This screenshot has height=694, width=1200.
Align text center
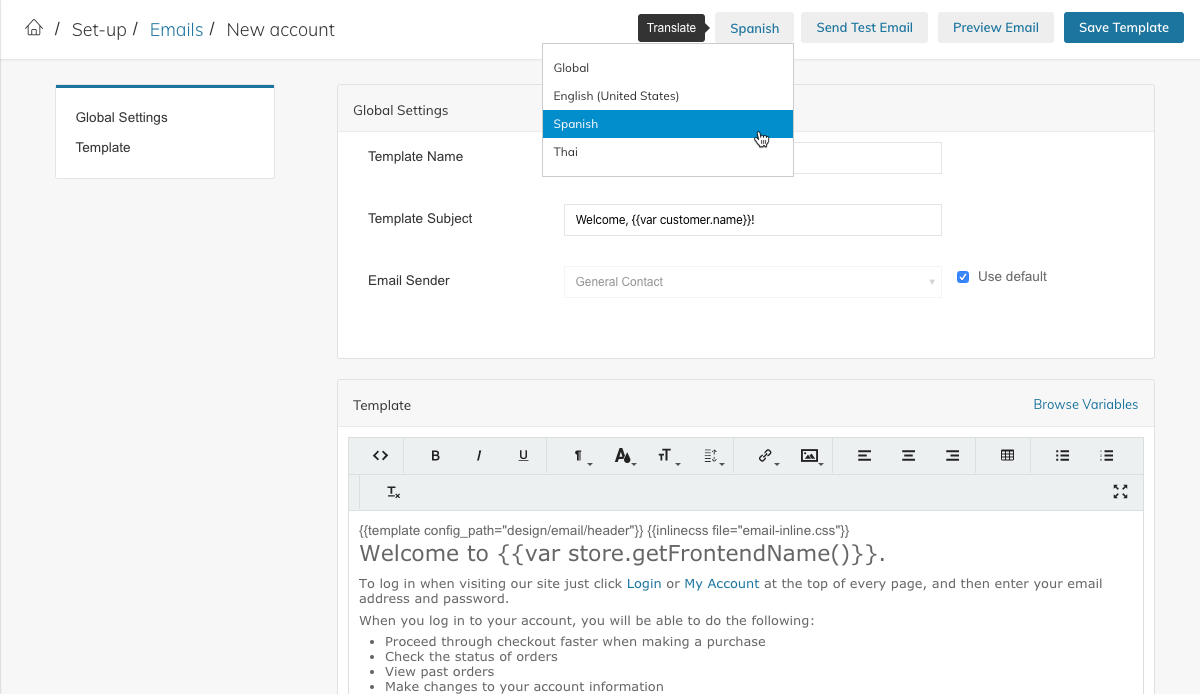pyautogui.click(x=908, y=455)
